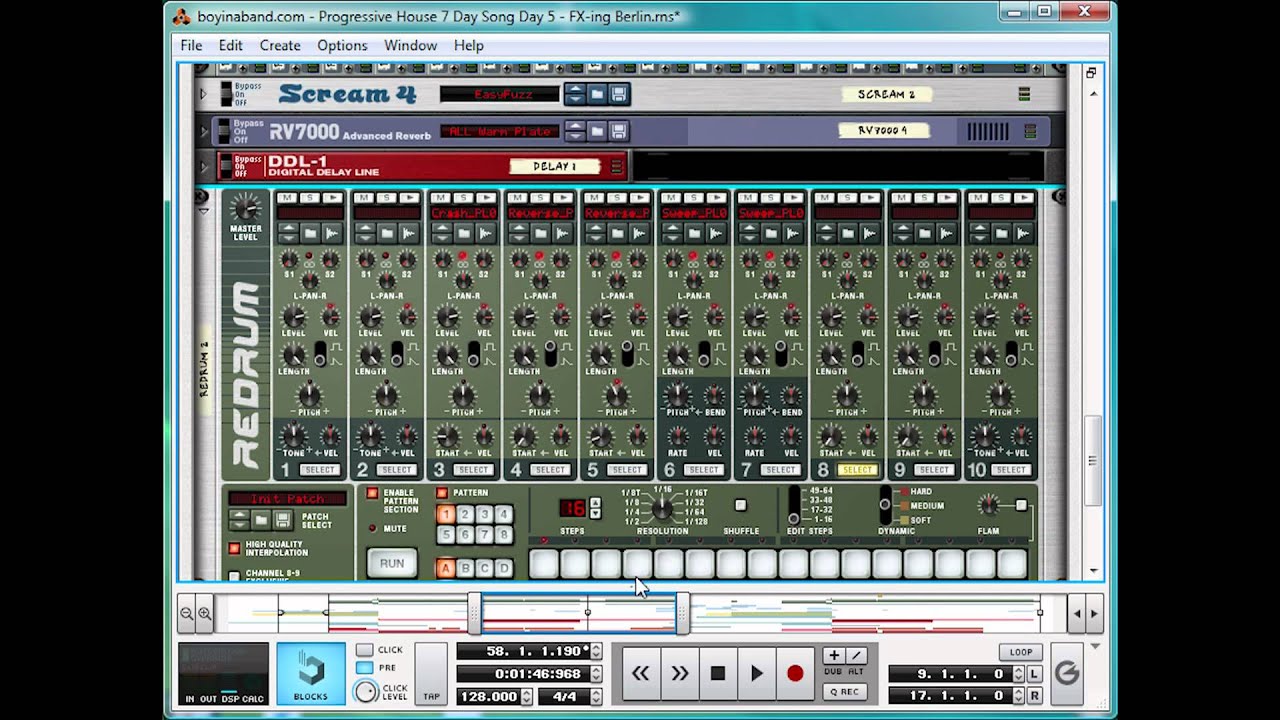Start recording with the red record button
Screen dimensions: 1280x720
[x=795, y=673]
